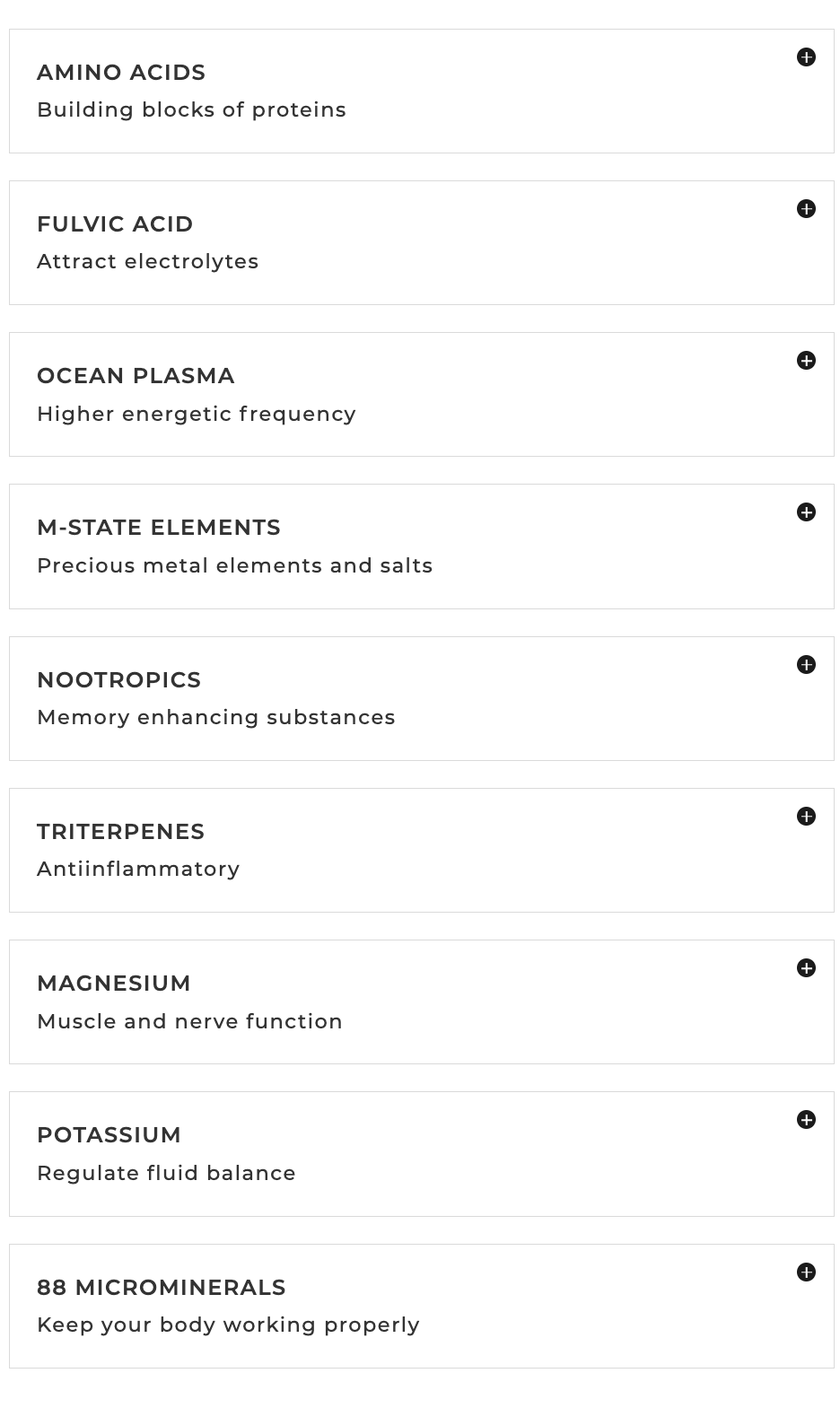The image size is (840, 1408).
Task: Click the plus icon beside Triterpenes
Action: tap(806, 817)
